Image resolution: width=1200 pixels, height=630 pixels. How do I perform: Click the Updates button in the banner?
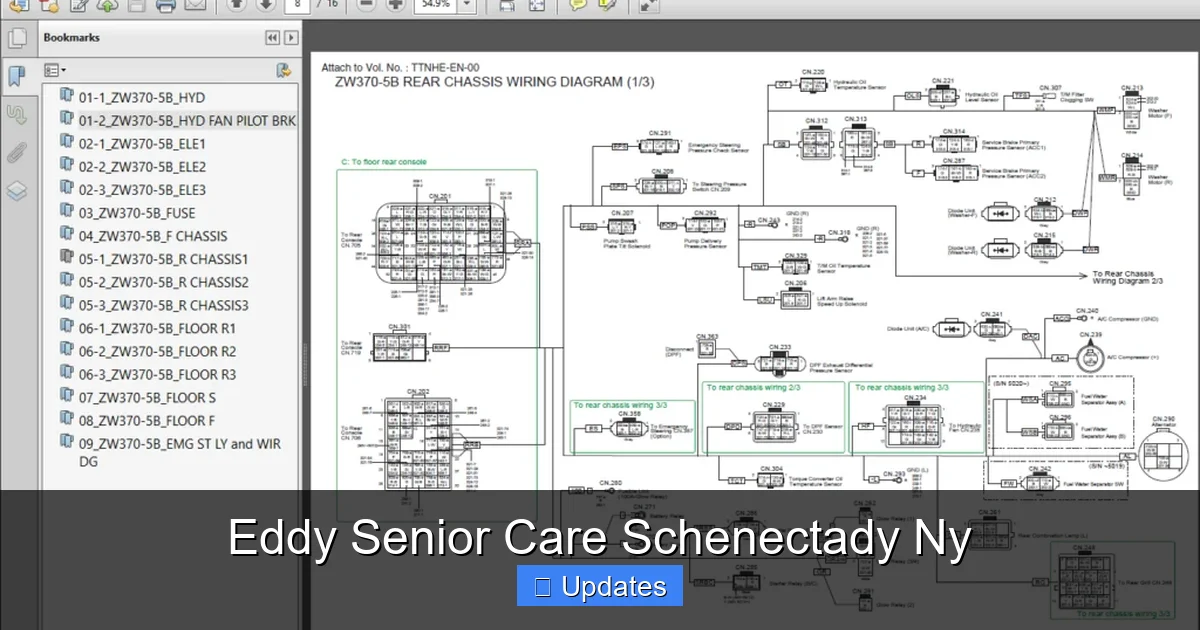point(600,586)
